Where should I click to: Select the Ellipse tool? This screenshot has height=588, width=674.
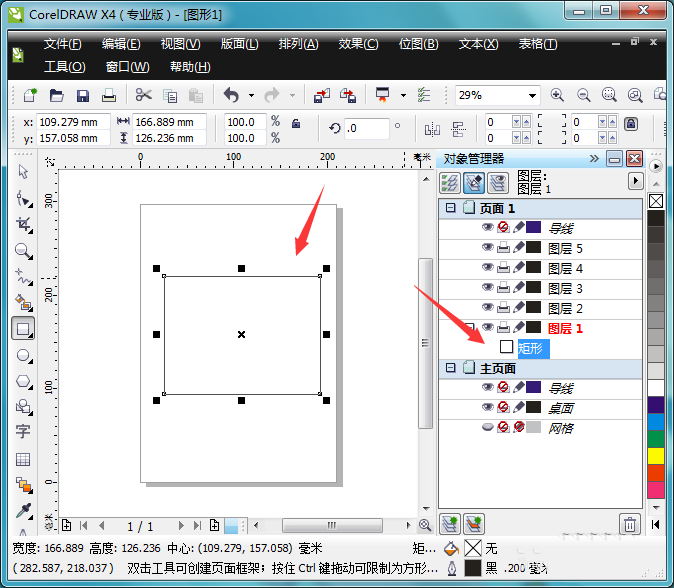click(x=24, y=356)
